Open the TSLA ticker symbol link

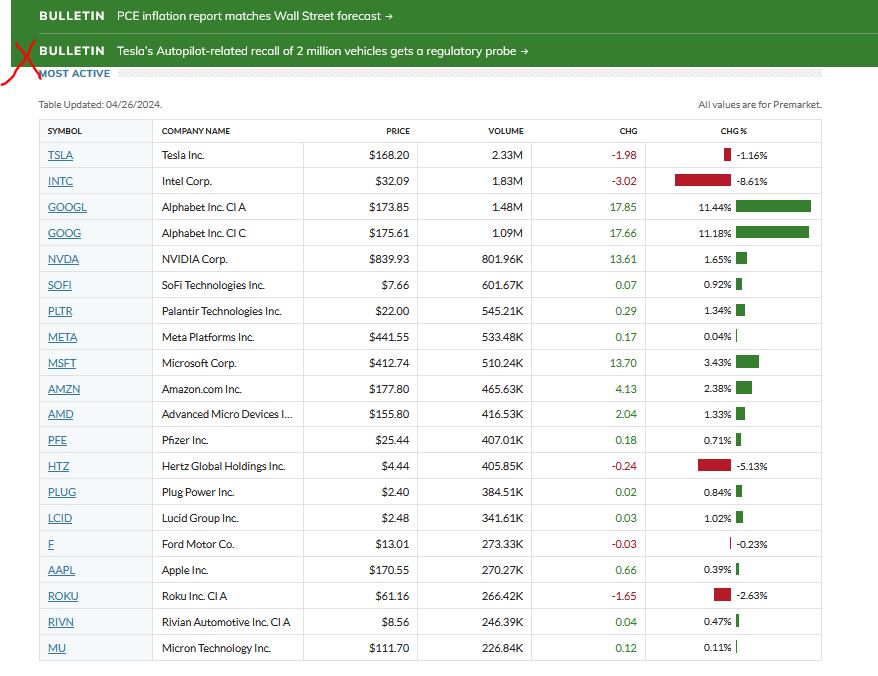(60, 155)
